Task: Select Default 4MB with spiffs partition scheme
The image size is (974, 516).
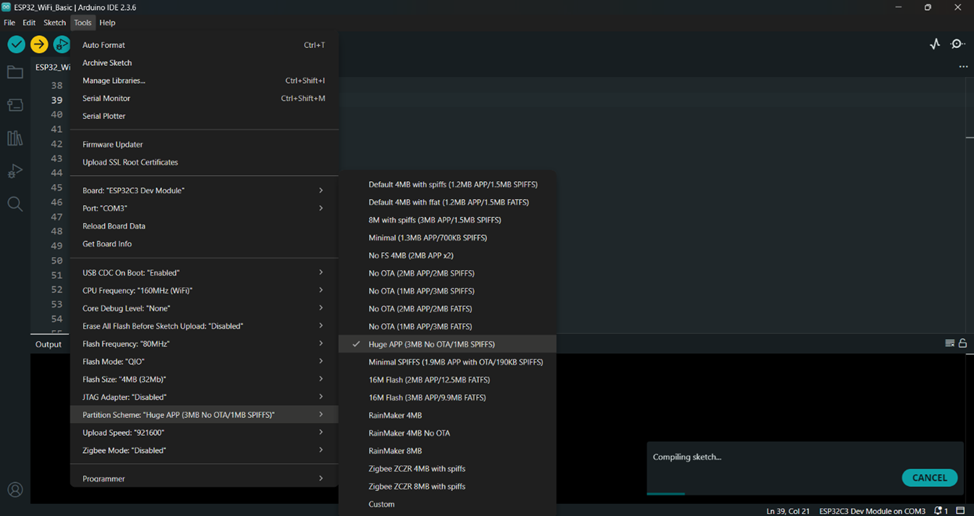Action: [447, 184]
